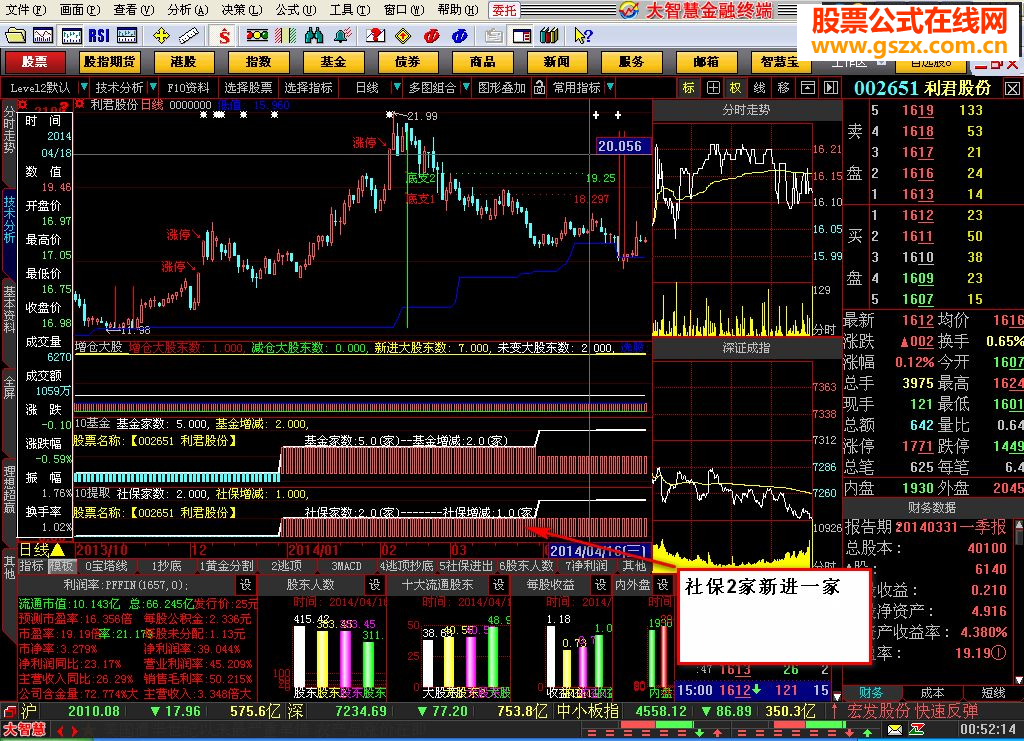Expand the 技术分析 dropdown arrow

coord(152,87)
